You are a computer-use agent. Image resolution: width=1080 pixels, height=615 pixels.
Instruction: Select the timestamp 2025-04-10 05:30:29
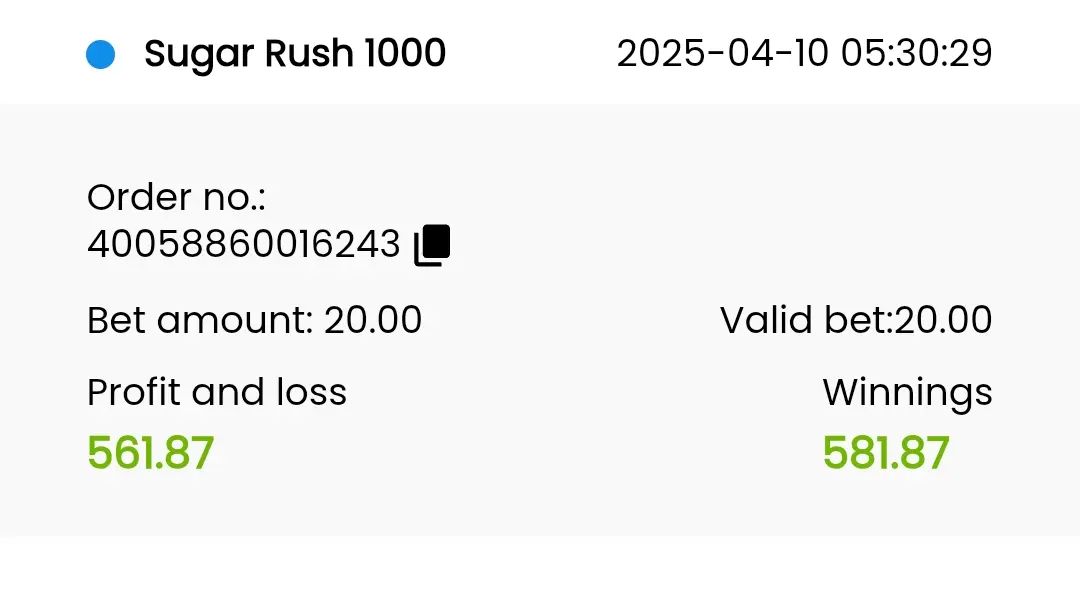(804, 53)
